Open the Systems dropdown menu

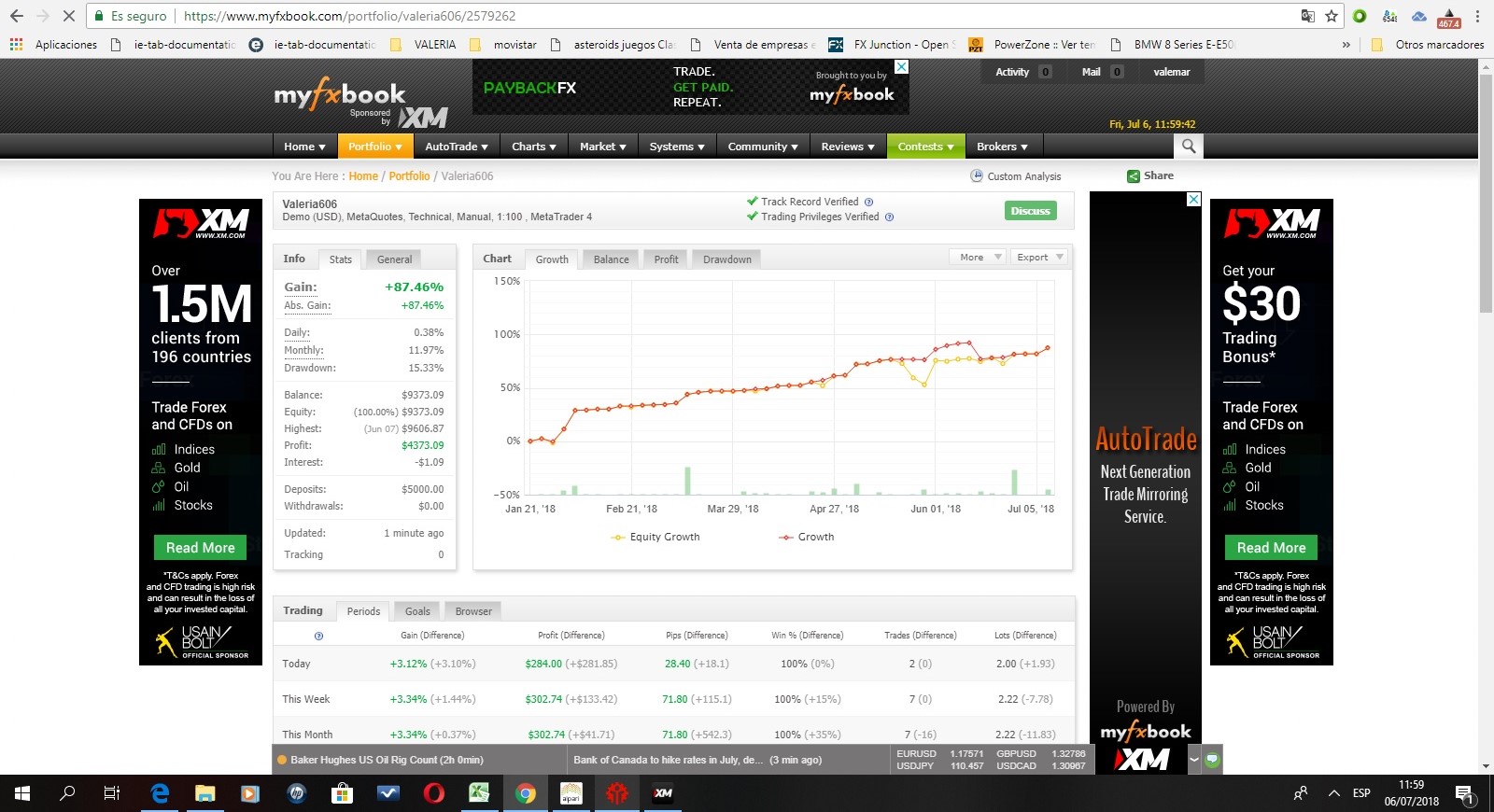[677, 147]
